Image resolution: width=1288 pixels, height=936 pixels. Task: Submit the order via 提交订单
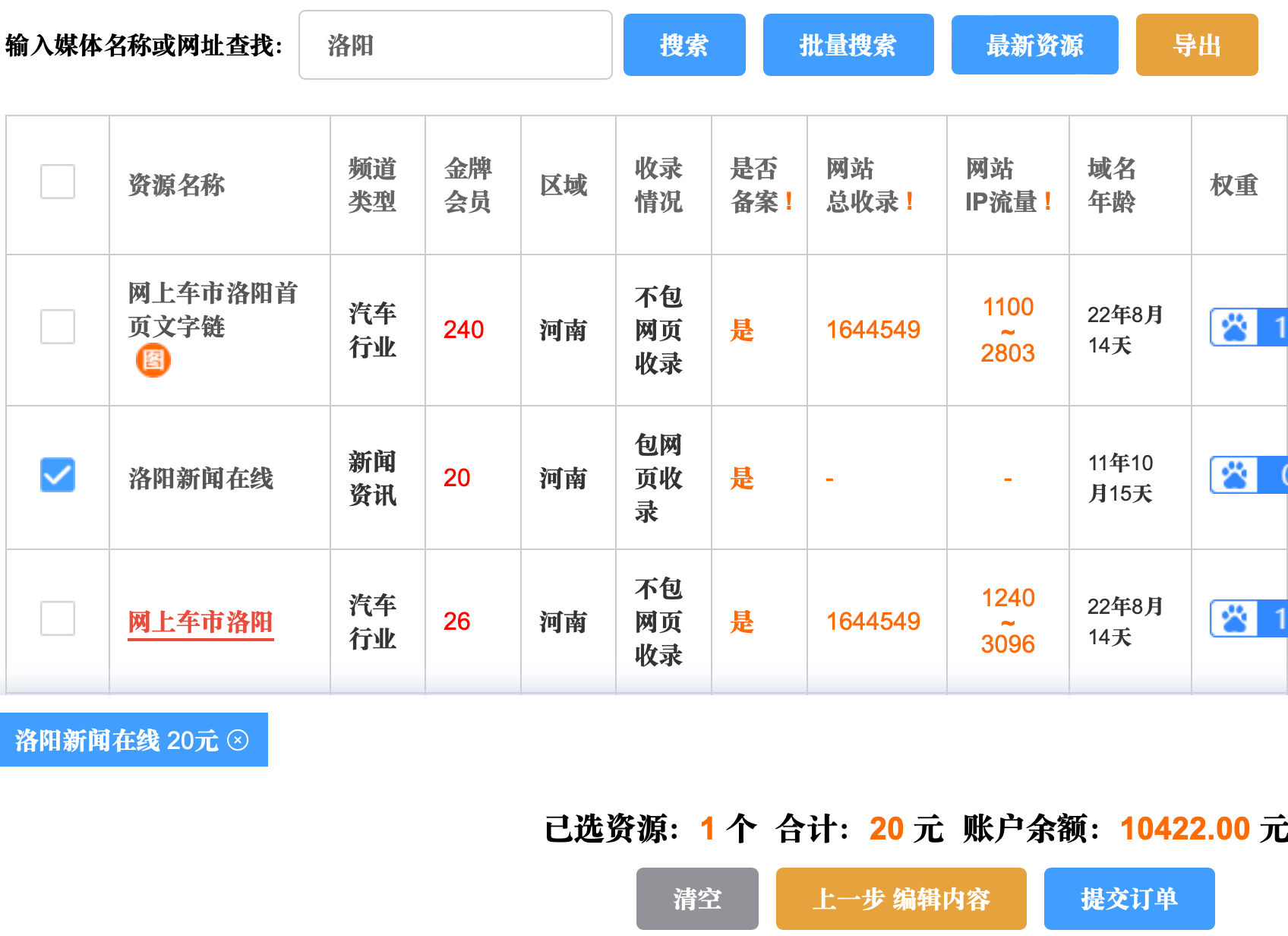(1129, 899)
